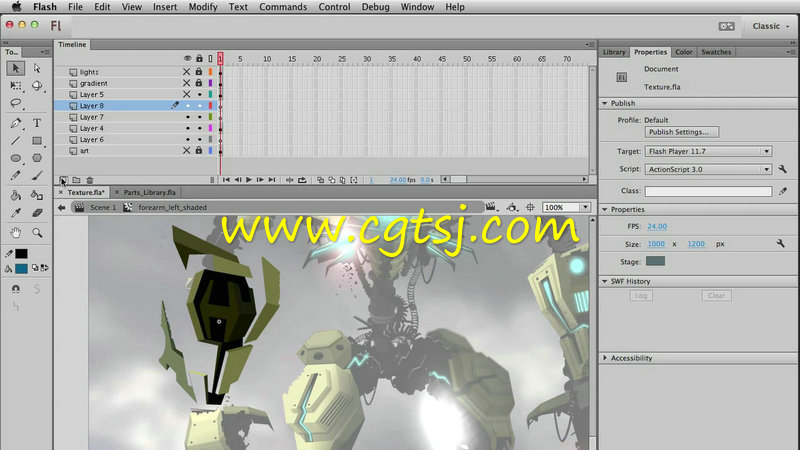800x450 pixels.
Task: Collapse the SWF History section
Action: coord(605,281)
